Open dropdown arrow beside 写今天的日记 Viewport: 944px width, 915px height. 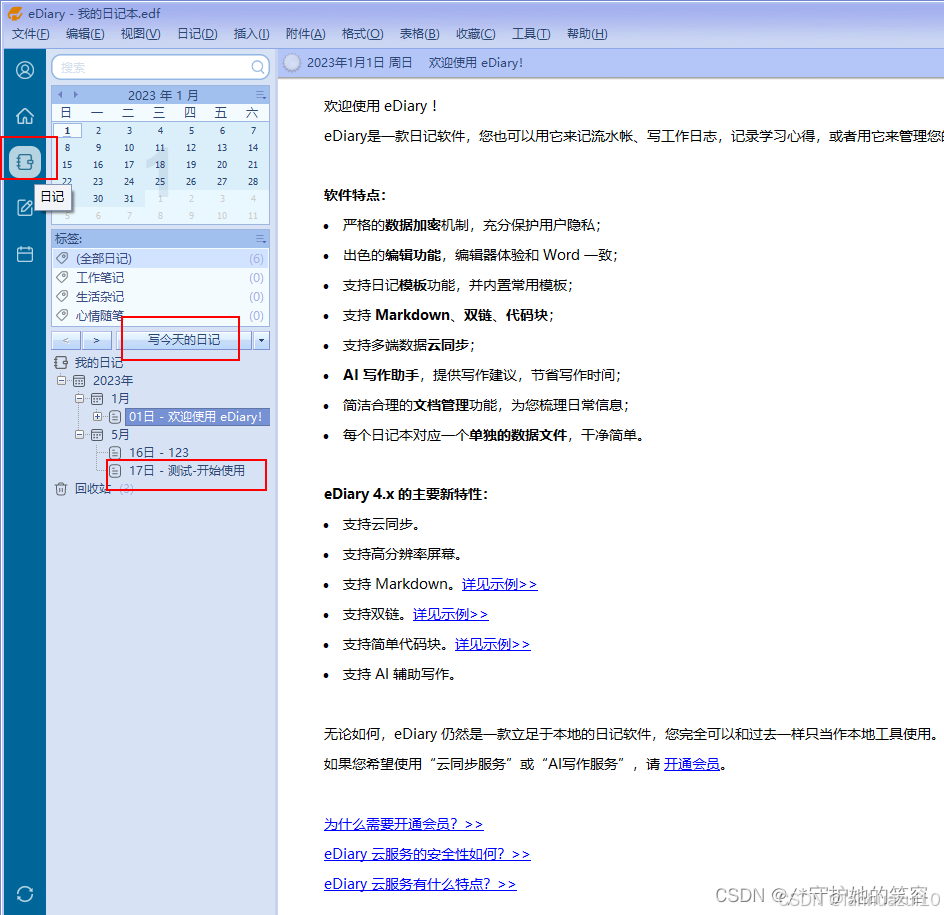pyautogui.click(x=261, y=340)
